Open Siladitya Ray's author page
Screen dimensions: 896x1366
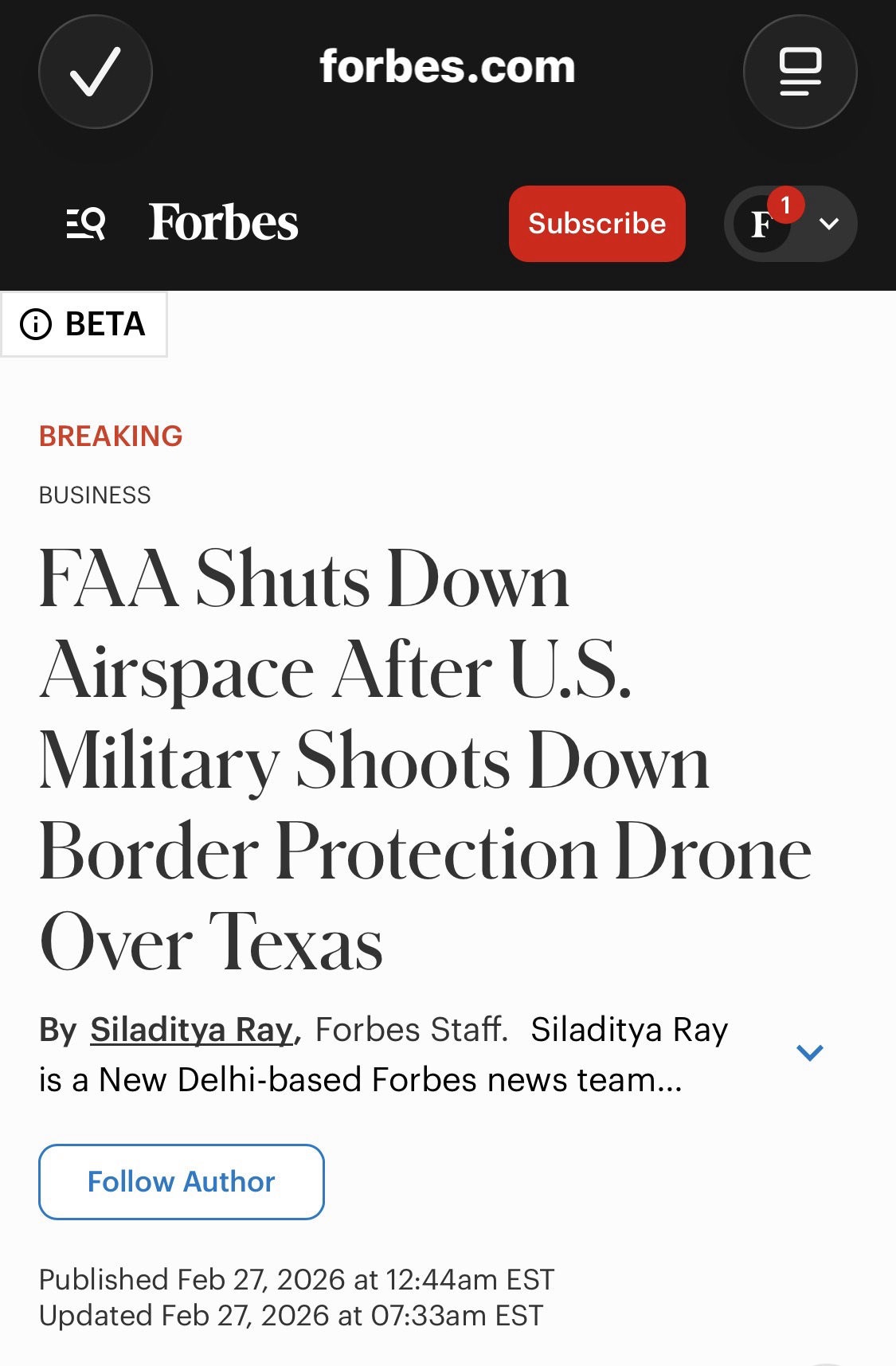(x=192, y=1030)
